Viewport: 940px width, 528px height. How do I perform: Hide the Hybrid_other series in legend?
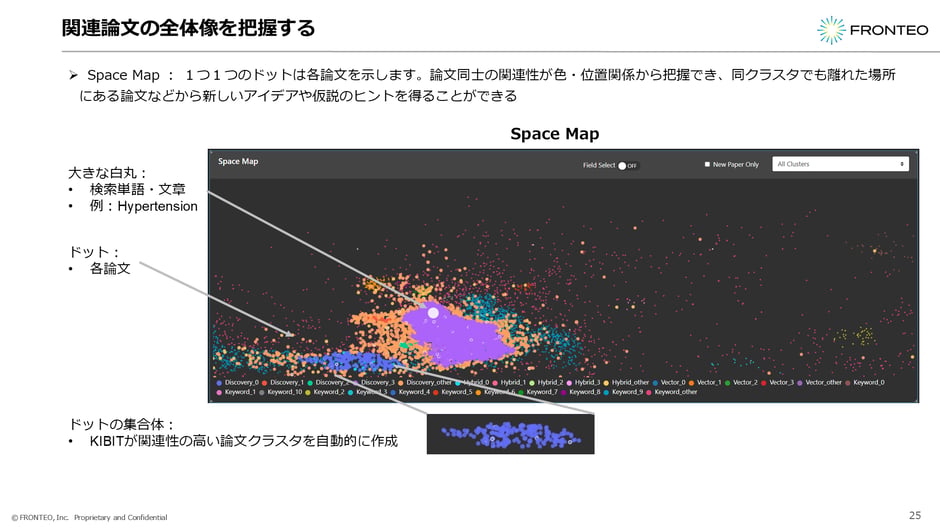click(626, 382)
